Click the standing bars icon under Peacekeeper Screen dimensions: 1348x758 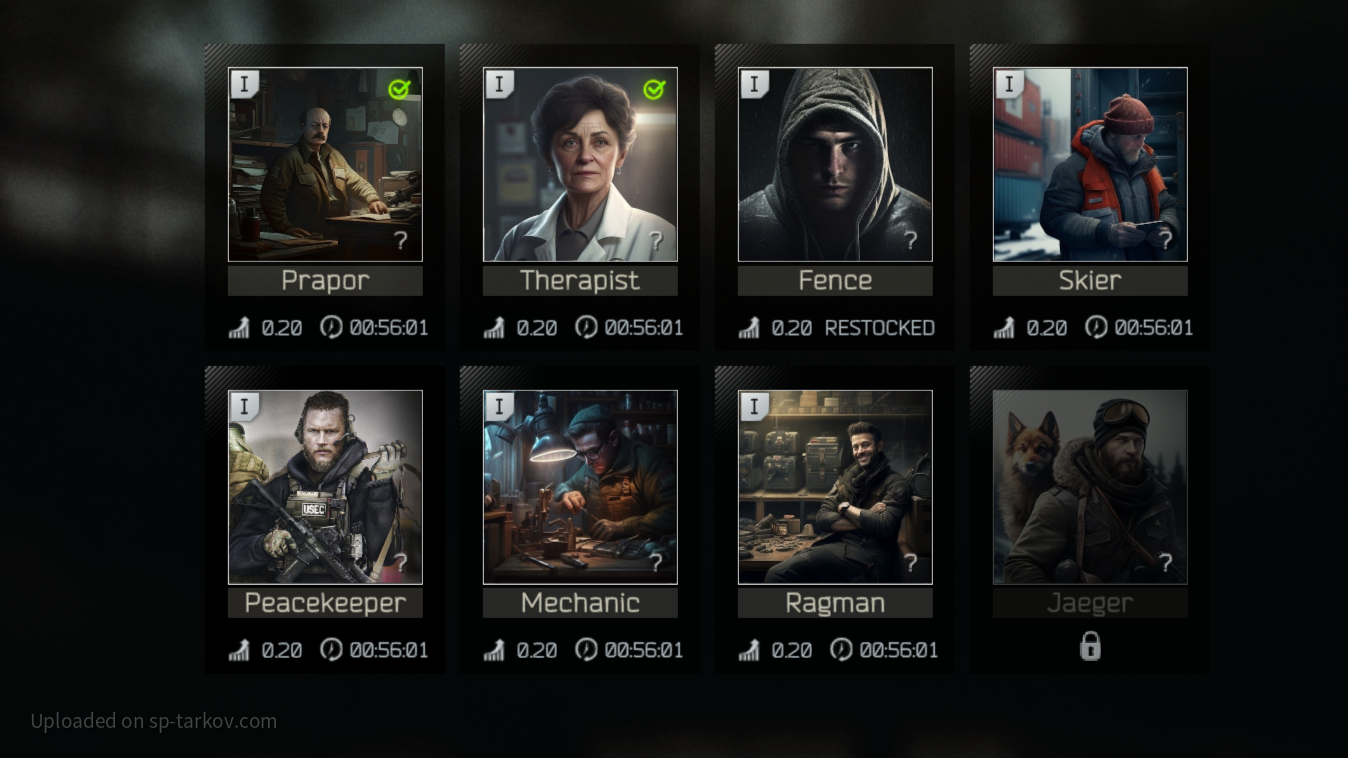pos(239,650)
